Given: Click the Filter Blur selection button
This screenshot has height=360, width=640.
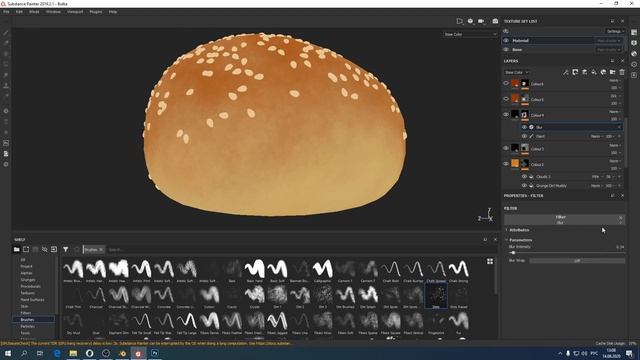Looking at the screenshot, I should click(564, 220).
